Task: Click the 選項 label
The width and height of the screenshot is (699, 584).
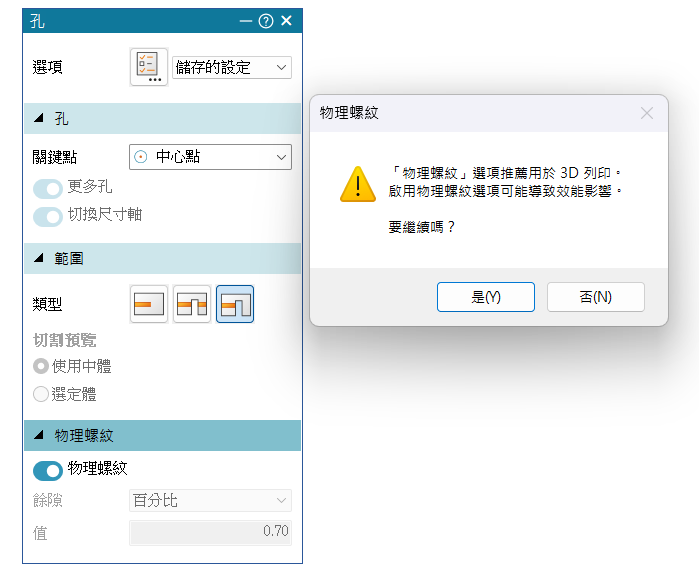Action: [x=47, y=67]
